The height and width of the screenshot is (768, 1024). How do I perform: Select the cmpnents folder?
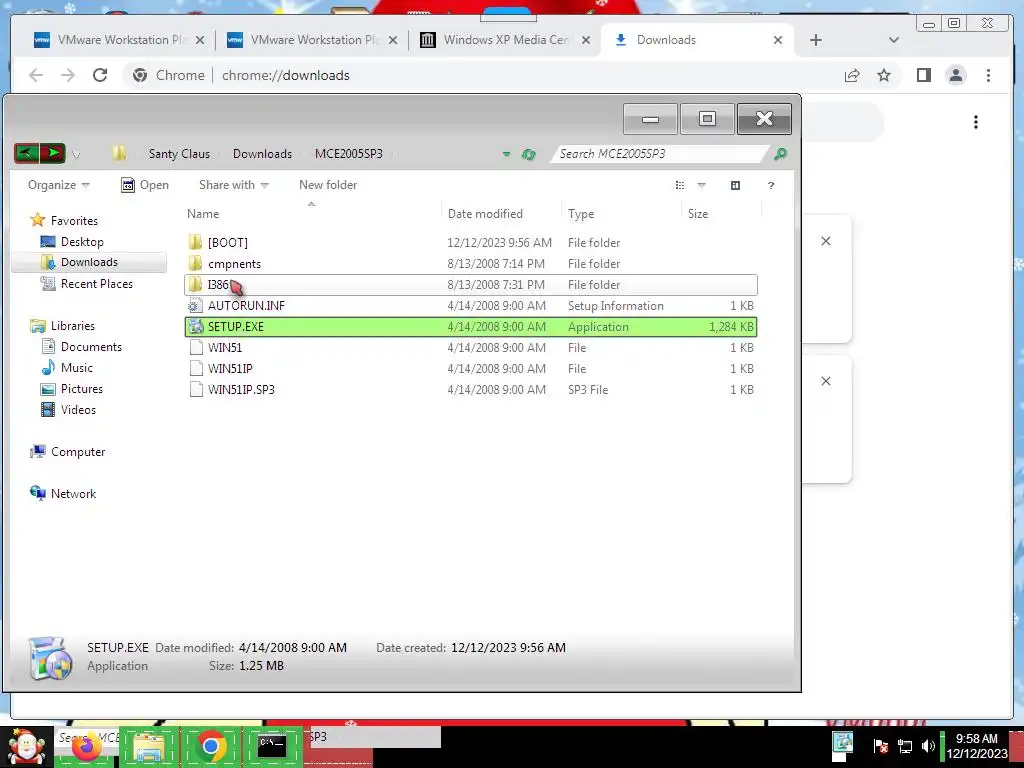click(x=470, y=264)
